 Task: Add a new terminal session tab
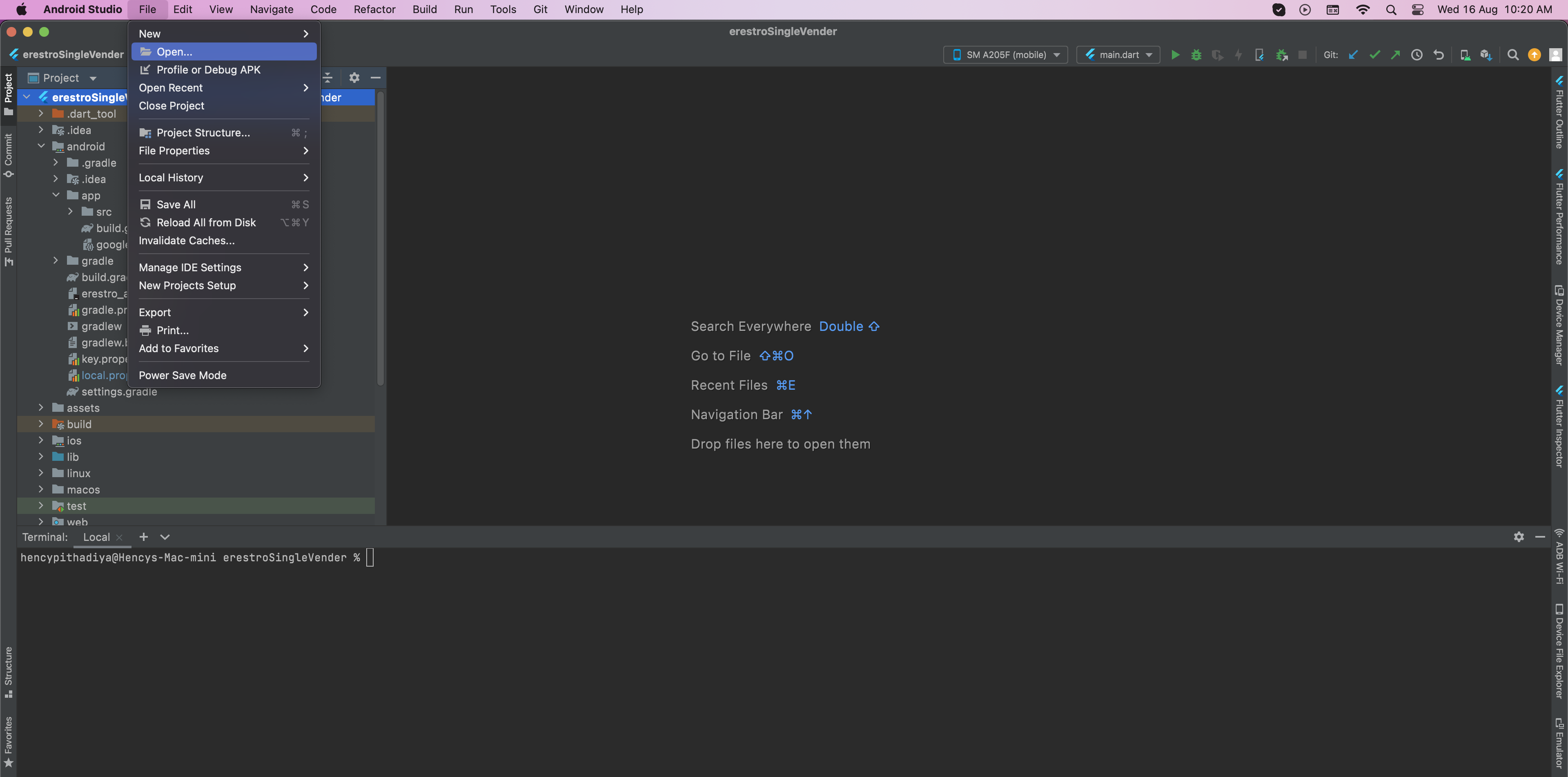coord(144,536)
